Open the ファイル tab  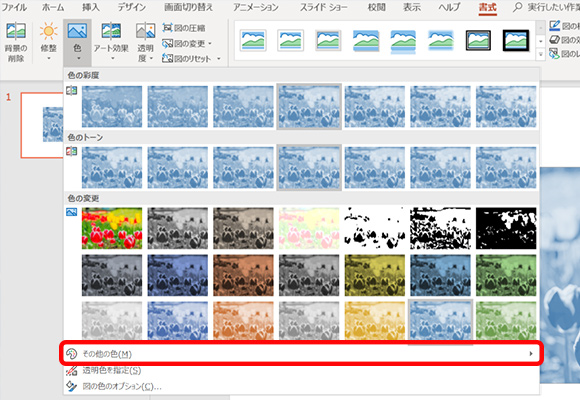[14, 7]
